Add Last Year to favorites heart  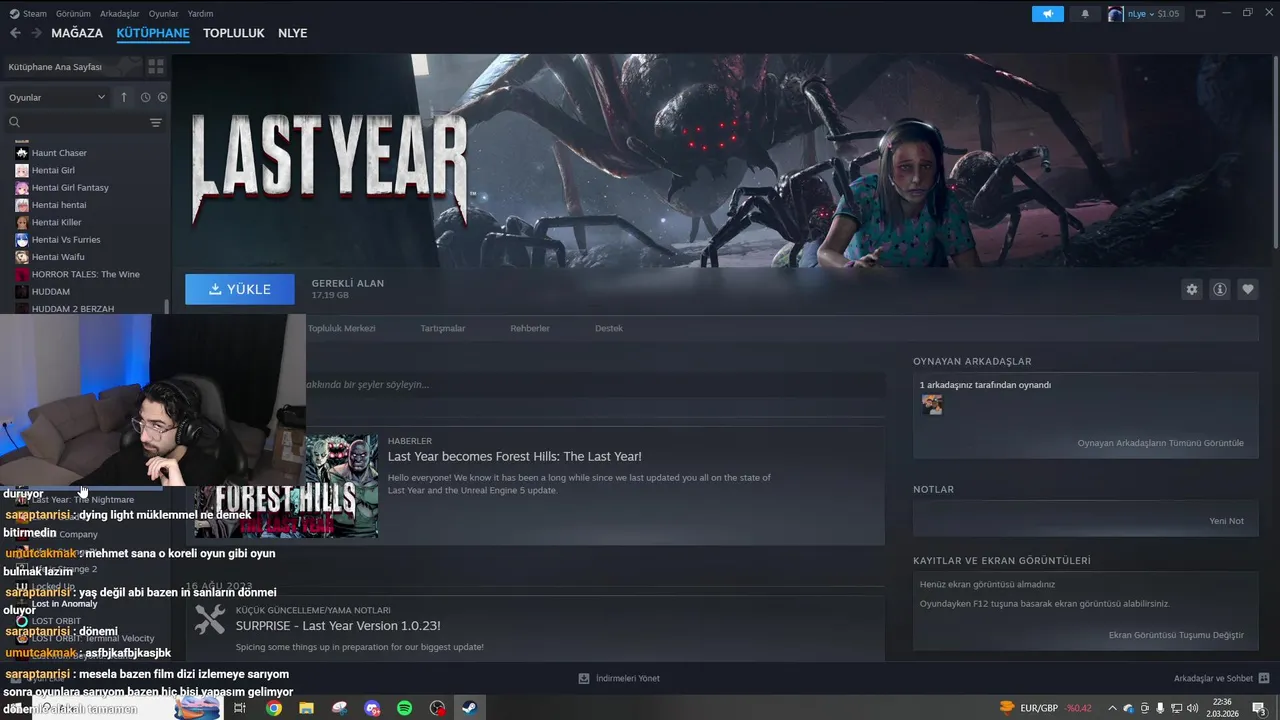click(1247, 289)
